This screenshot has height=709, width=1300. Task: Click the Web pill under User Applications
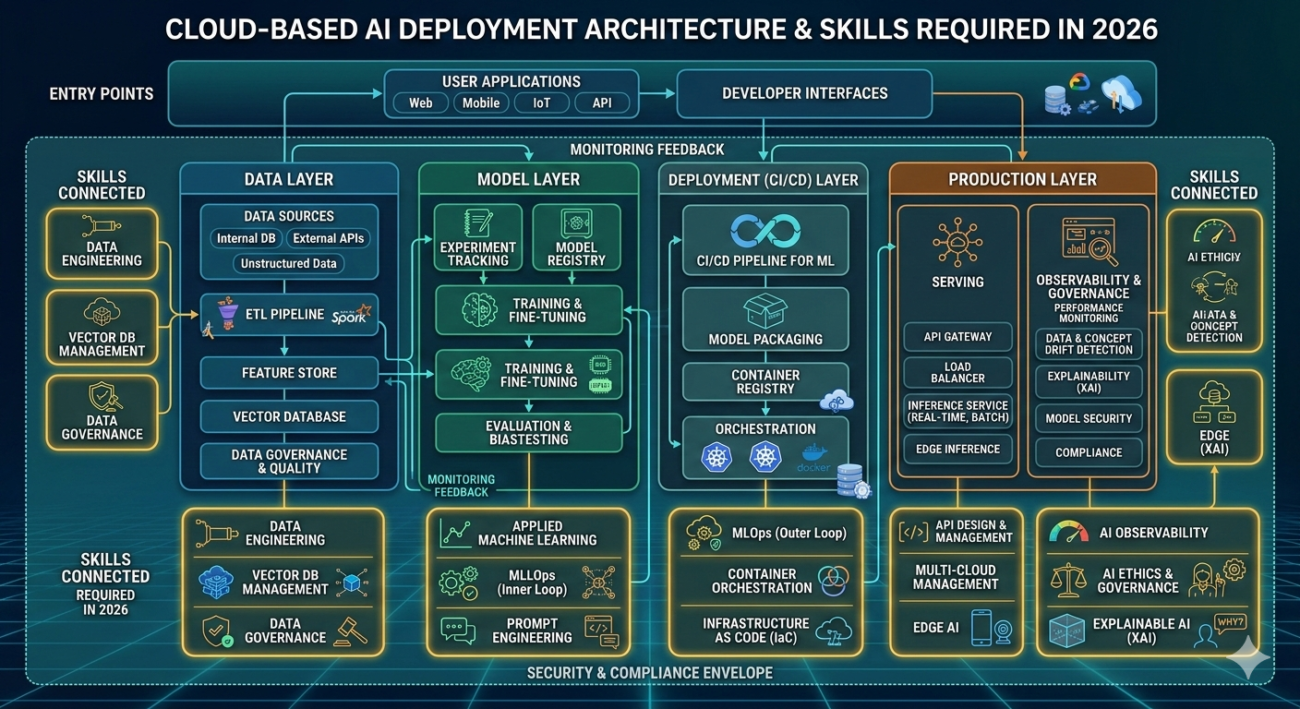[x=421, y=103]
